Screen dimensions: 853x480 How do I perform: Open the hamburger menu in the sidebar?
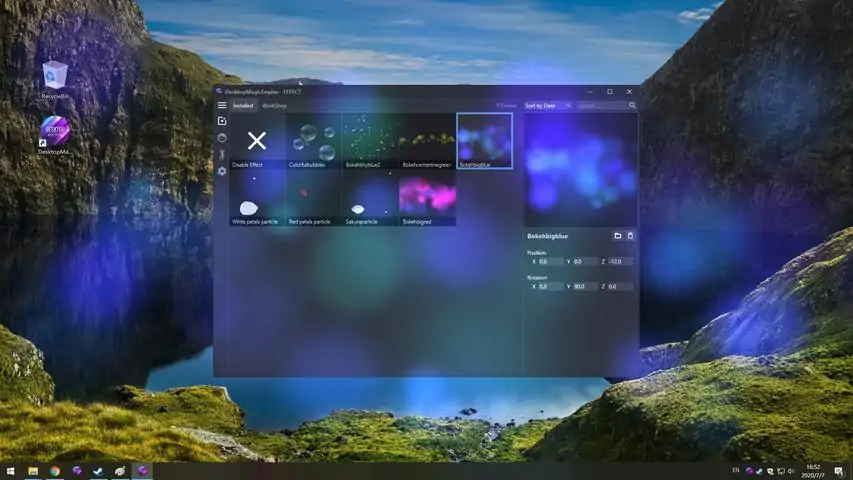pyautogui.click(x=222, y=105)
